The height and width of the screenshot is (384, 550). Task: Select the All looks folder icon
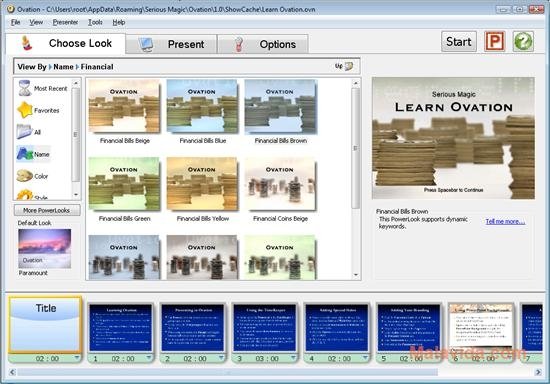pyautogui.click(x=24, y=132)
